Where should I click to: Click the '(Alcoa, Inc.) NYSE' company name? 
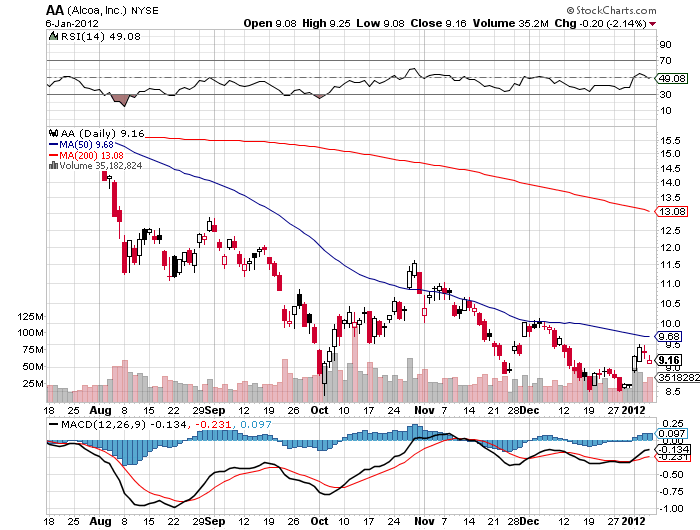click(112, 10)
